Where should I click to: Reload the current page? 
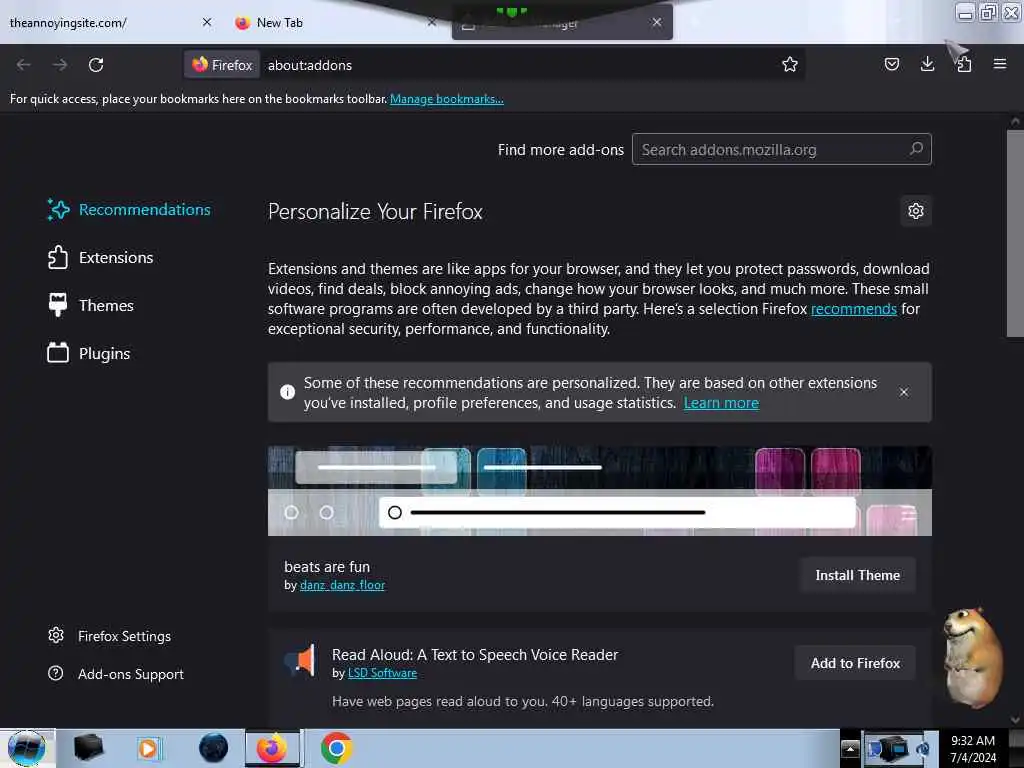click(96, 65)
